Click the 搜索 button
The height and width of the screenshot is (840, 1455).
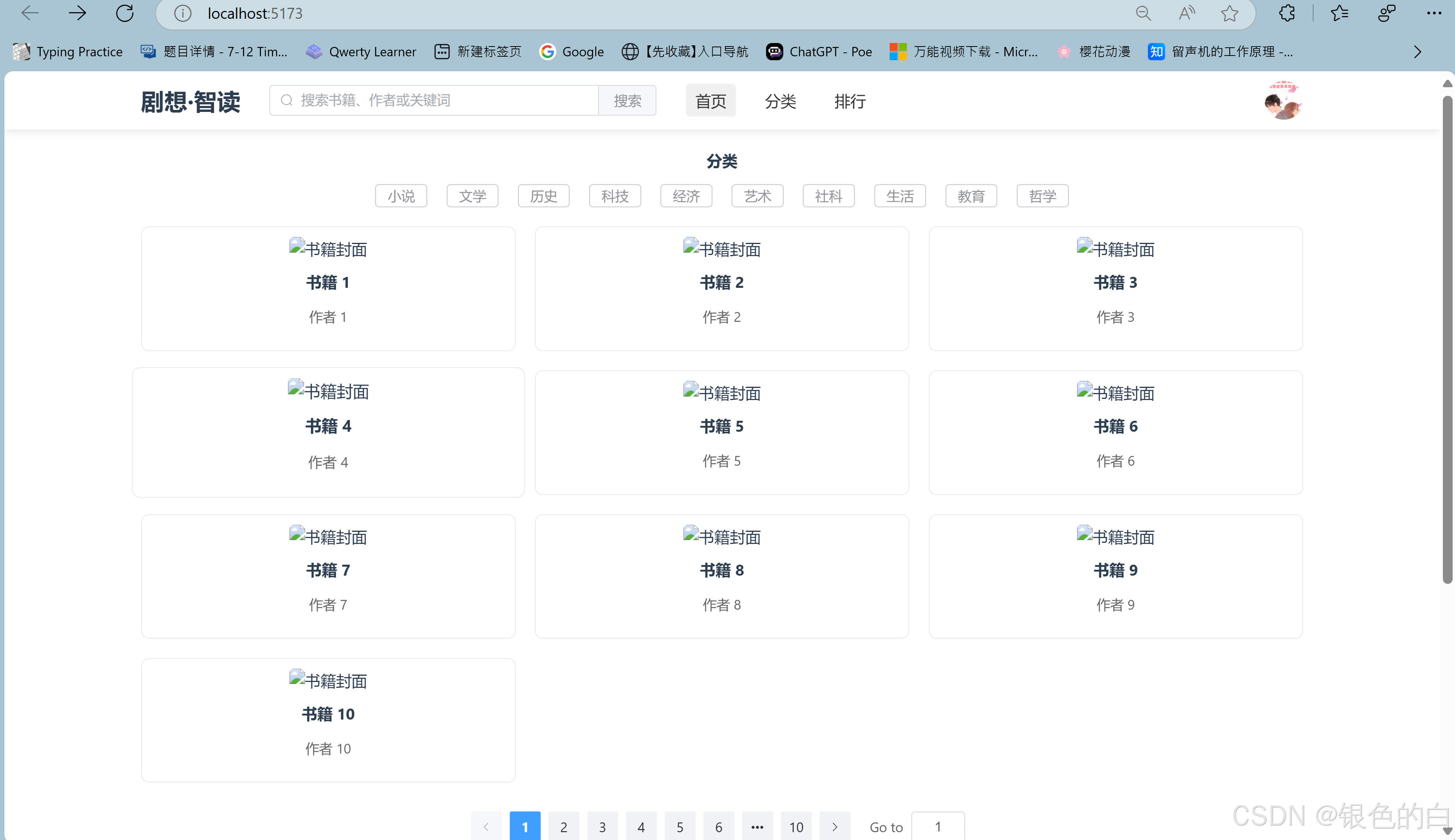pos(627,101)
